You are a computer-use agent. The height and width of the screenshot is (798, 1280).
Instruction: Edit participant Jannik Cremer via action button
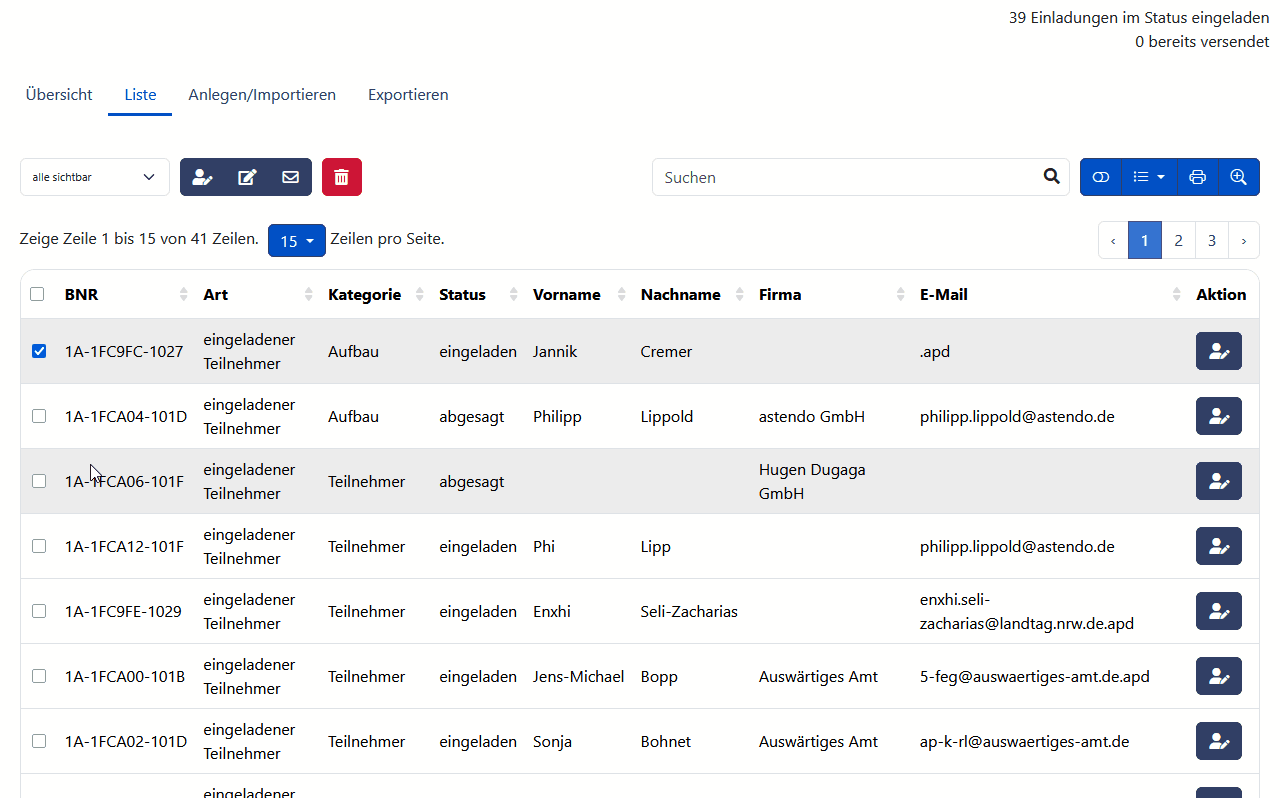click(1218, 351)
